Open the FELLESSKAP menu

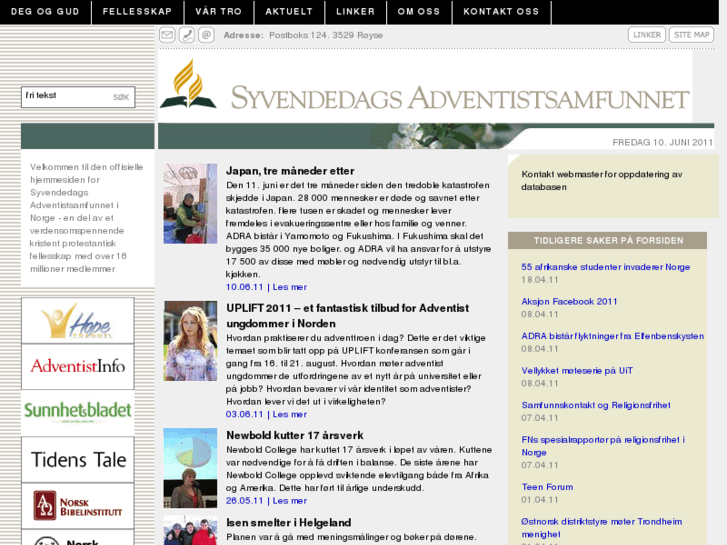tap(137, 12)
